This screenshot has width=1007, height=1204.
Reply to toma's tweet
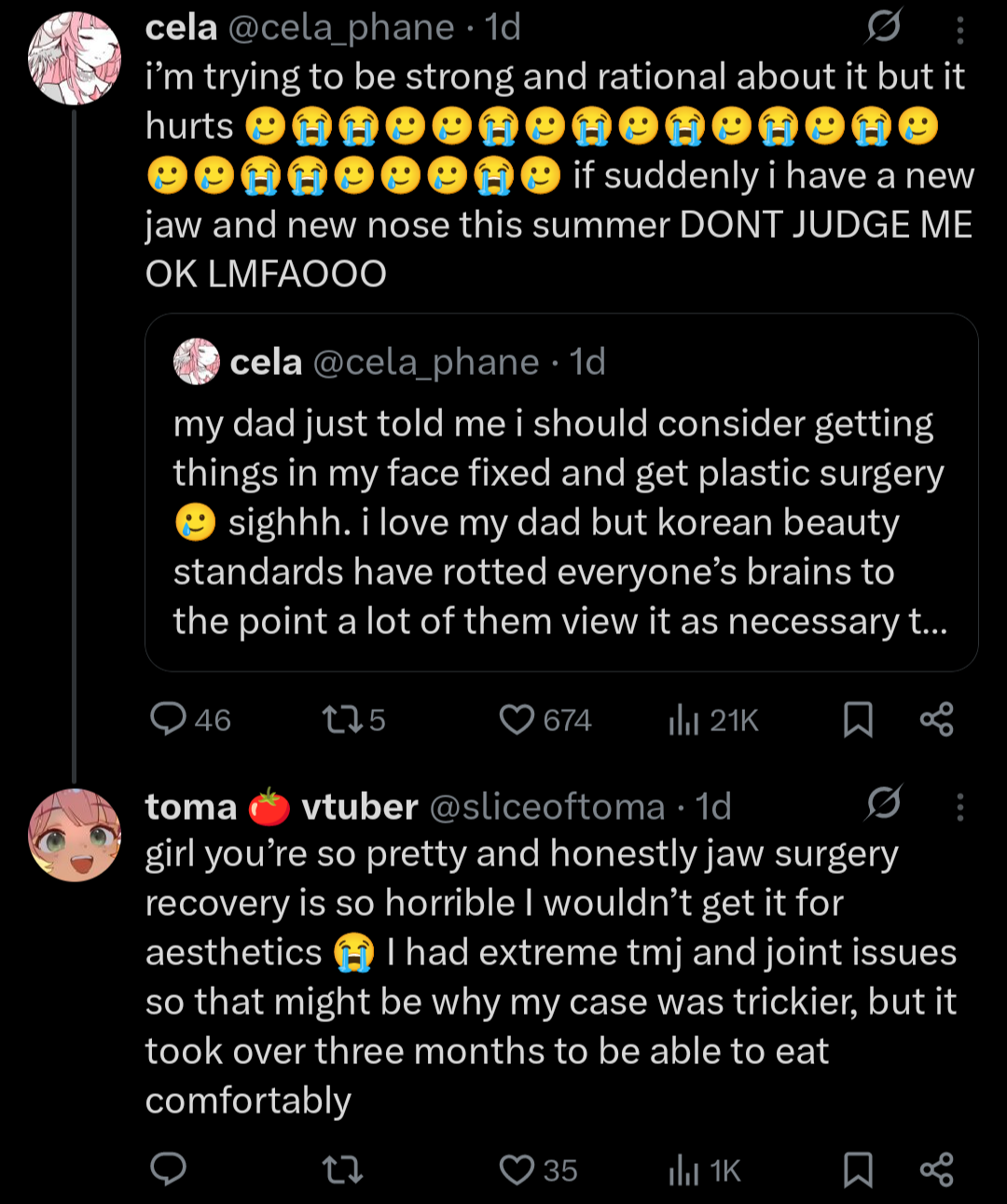click(169, 1169)
